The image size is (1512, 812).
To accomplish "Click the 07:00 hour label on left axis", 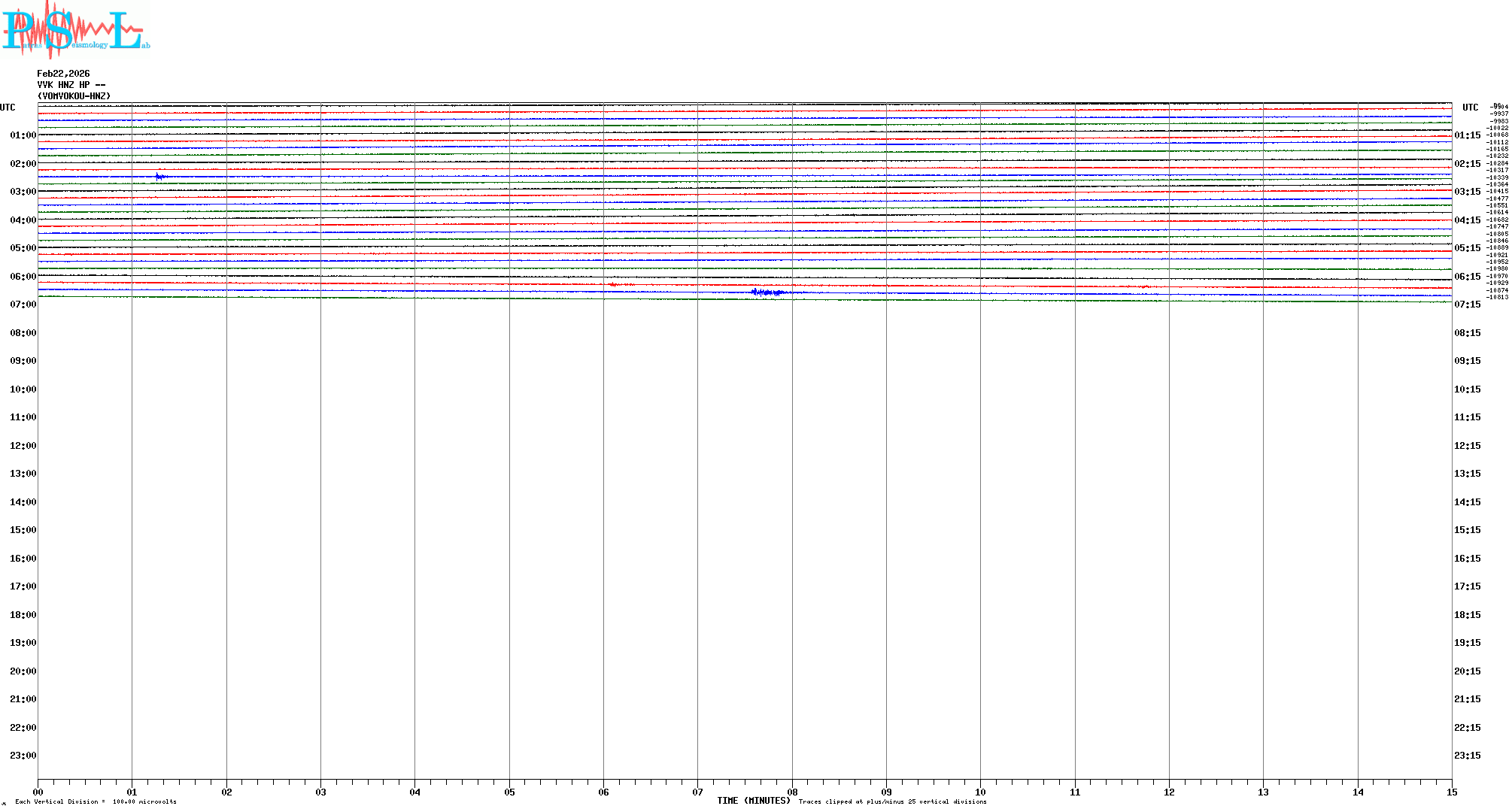I will pos(23,304).
